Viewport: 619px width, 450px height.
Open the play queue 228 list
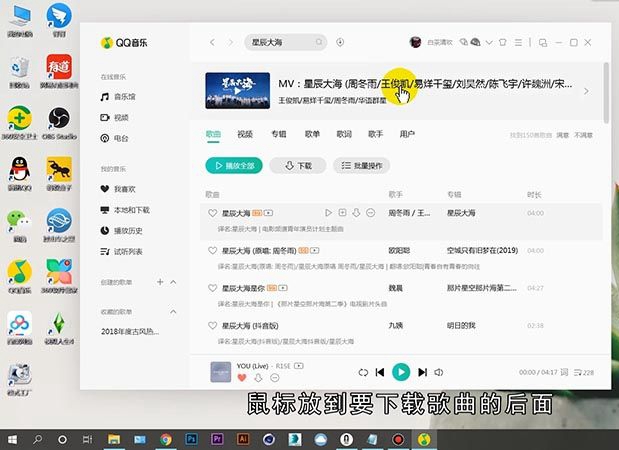pyautogui.click(x=584, y=372)
